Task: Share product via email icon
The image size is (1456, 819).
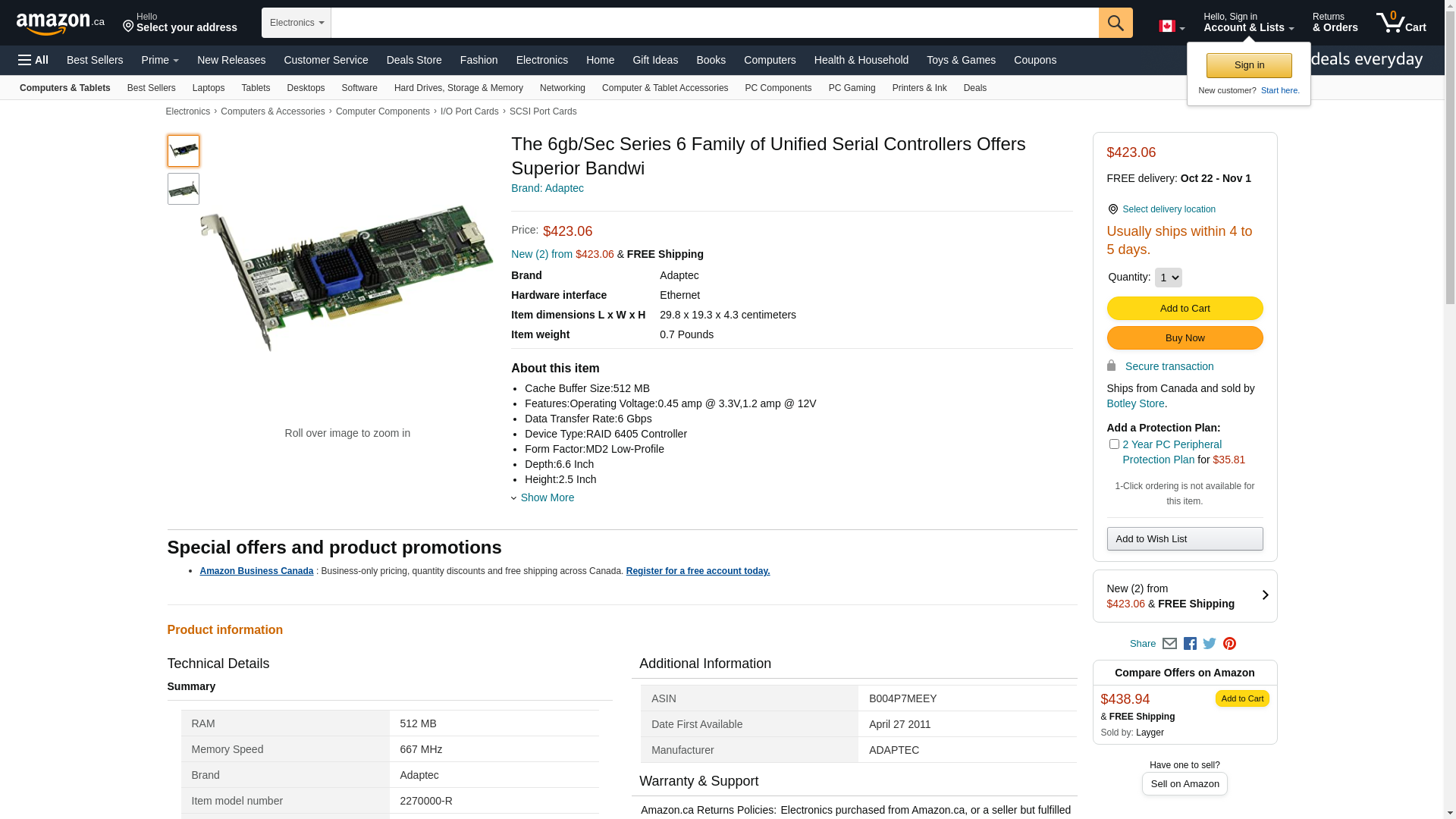Action: pyautogui.click(x=1169, y=644)
